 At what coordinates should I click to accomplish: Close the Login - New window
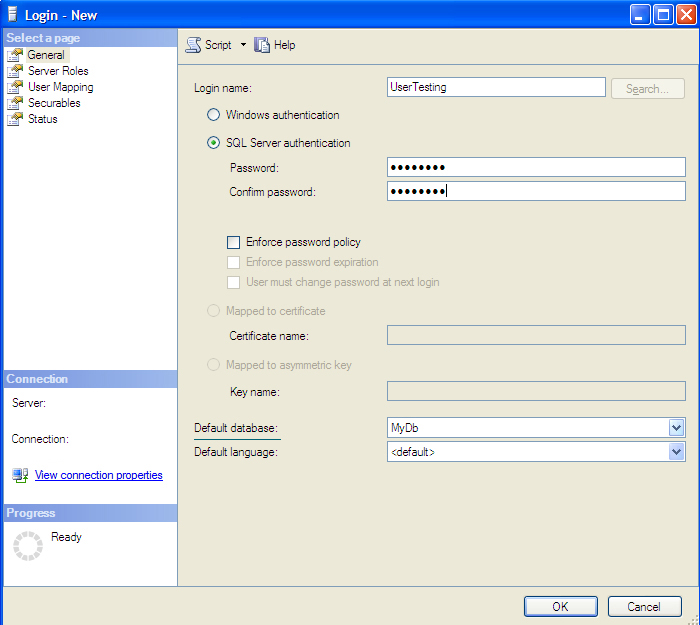(x=687, y=15)
